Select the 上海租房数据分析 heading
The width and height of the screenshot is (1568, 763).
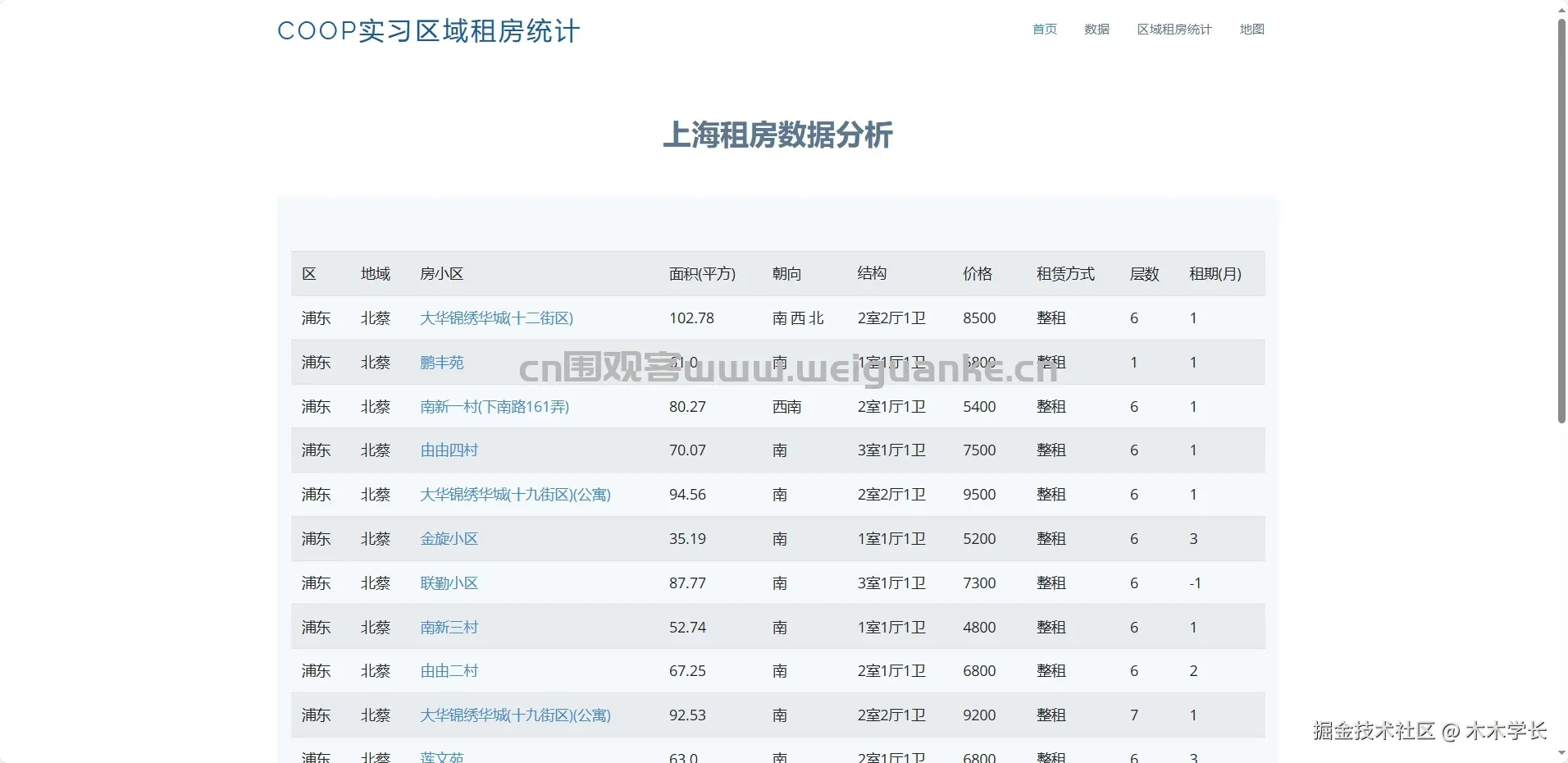[777, 135]
